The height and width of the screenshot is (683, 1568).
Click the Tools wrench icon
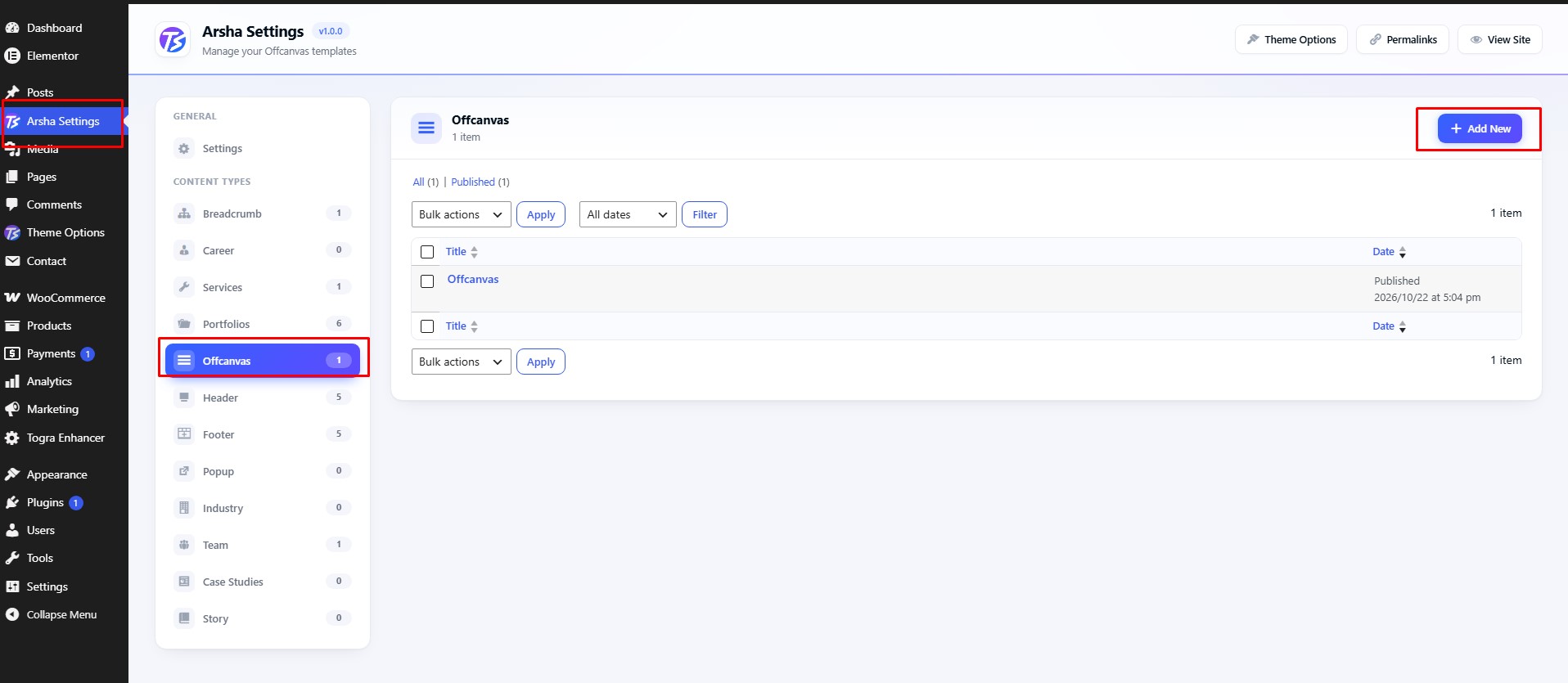(x=12, y=558)
